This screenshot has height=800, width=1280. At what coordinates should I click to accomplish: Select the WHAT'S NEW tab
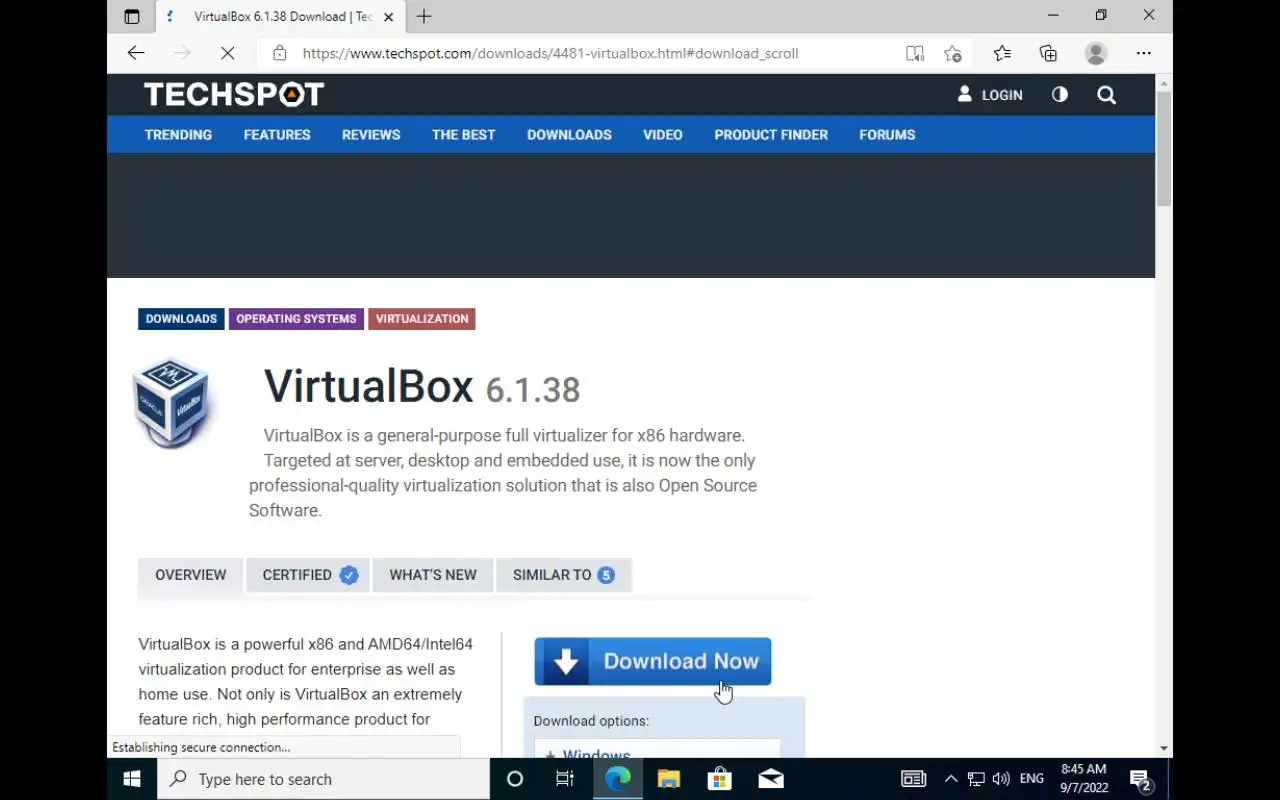[x=433, y=575]
